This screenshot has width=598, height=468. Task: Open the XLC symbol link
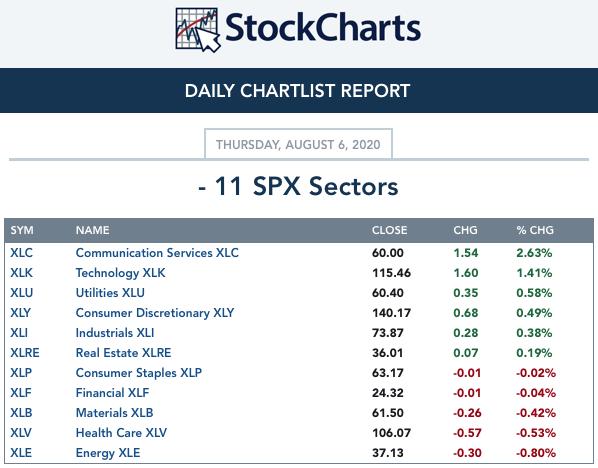tap(21, 253)
